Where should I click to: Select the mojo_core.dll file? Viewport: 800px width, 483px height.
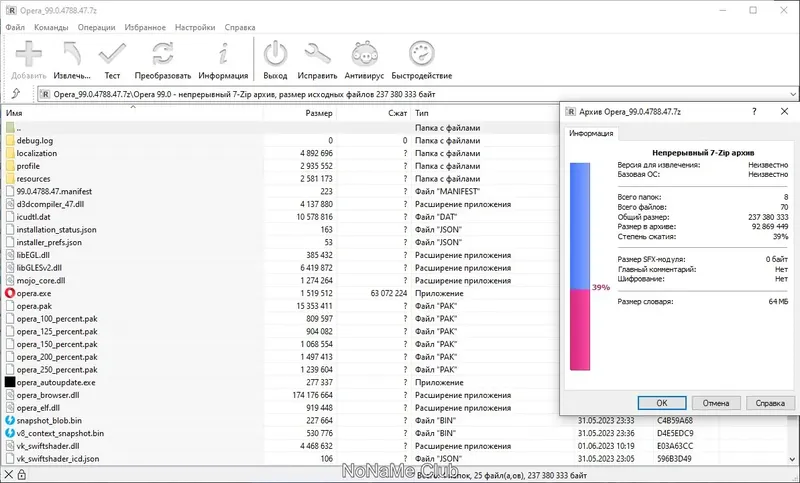[x=41, y=281]
